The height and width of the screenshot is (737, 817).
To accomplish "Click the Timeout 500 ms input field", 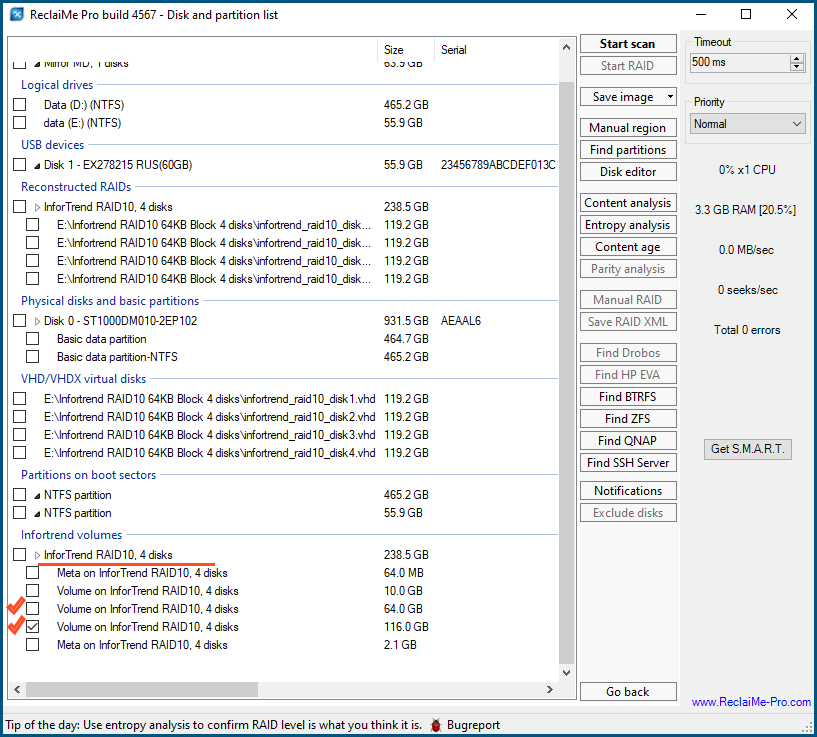I will point(740,63).
